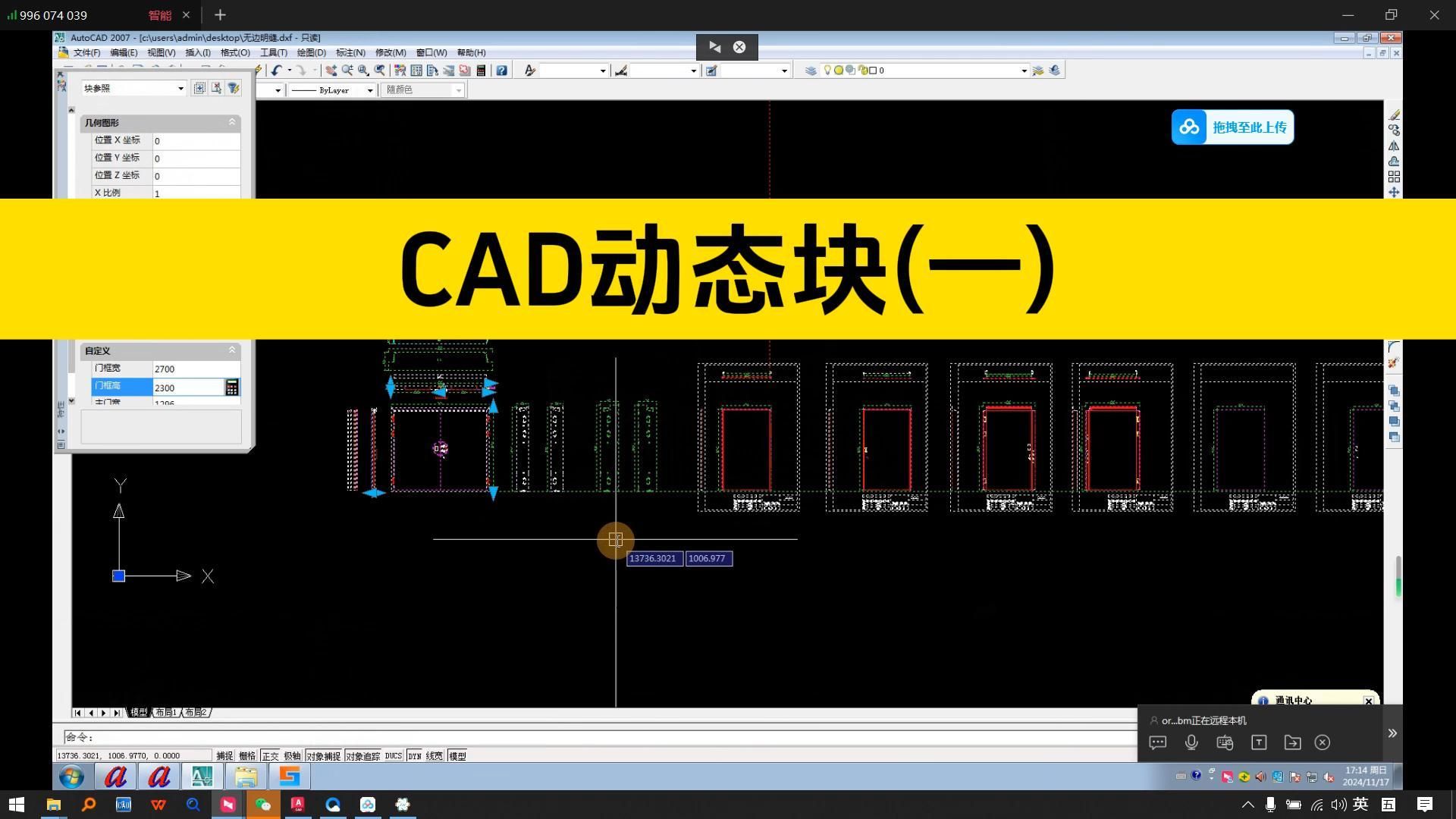Click the 栅格 grid status button
This screenshot has height=819, width=1456.
pos(247,756)
